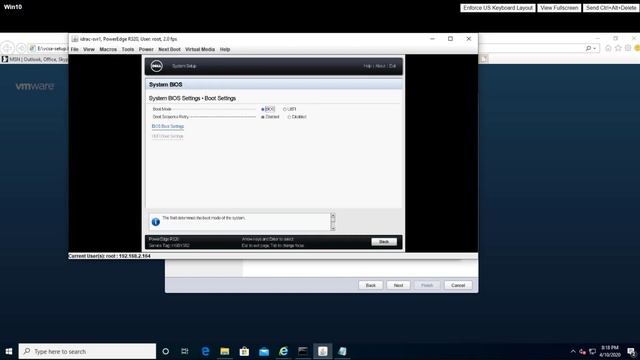
Task: Open Internet Explorer favorites star
Action: click(618, 48)
